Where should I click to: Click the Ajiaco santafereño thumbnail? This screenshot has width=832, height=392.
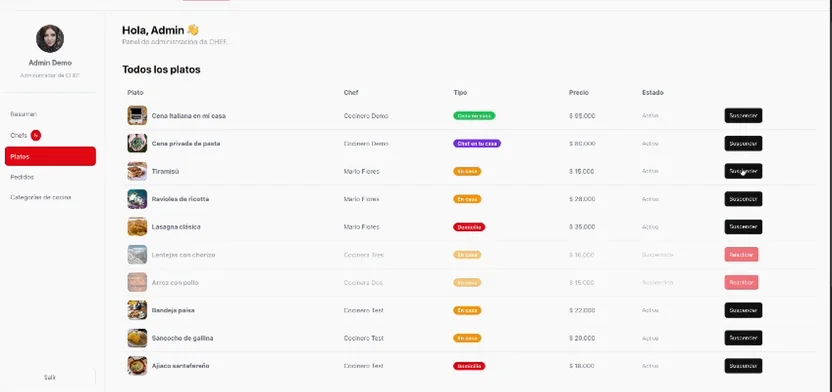[137, 366]
